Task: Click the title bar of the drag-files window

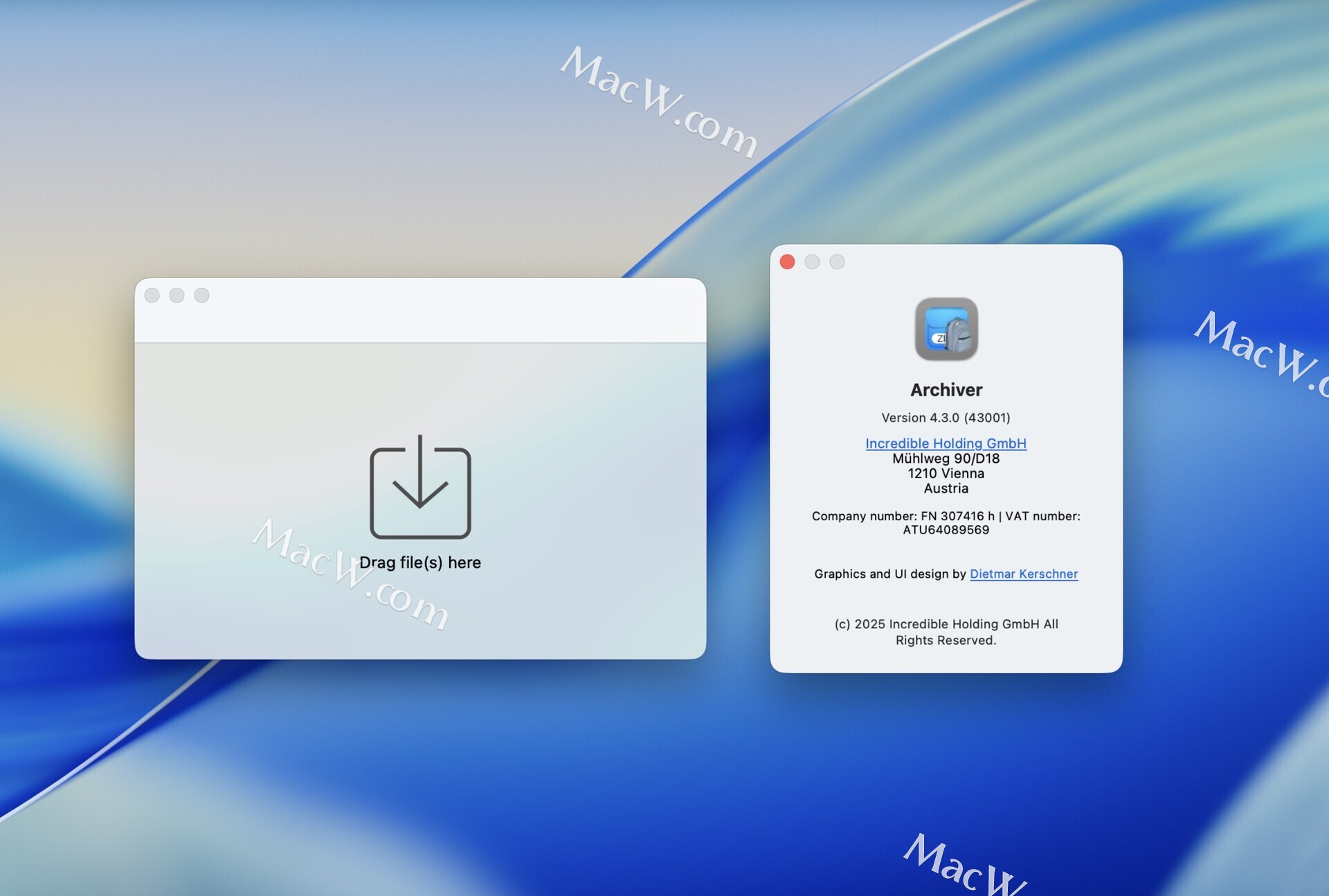Action: pos(420,310)
